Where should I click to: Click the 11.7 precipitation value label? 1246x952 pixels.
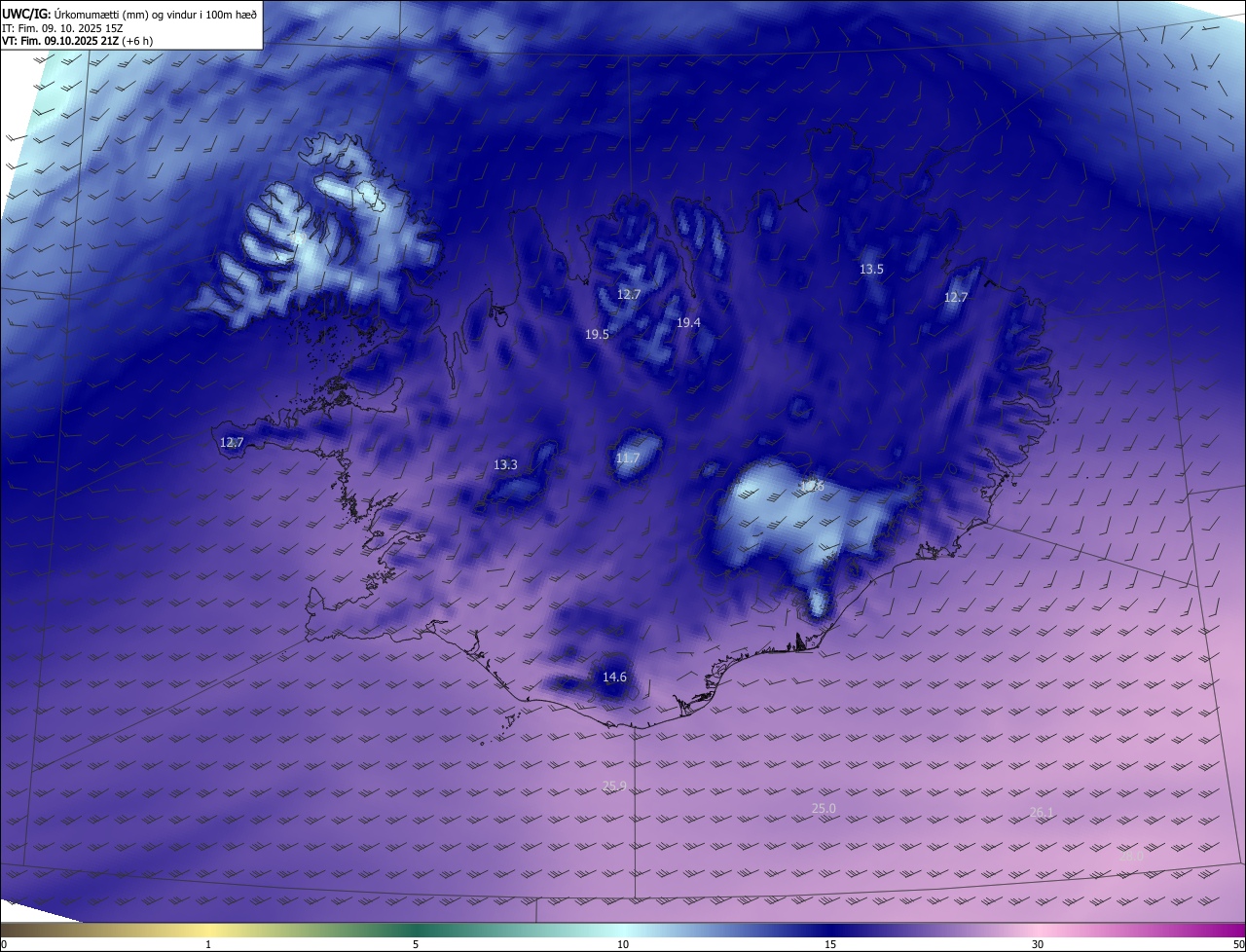(628, 458)
